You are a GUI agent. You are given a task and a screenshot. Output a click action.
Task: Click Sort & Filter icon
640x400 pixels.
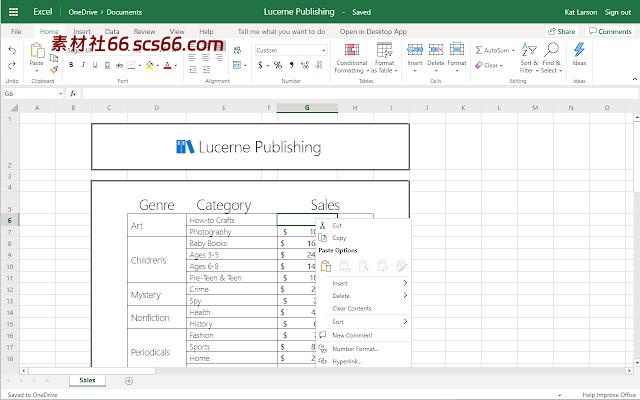coord(528,50)
